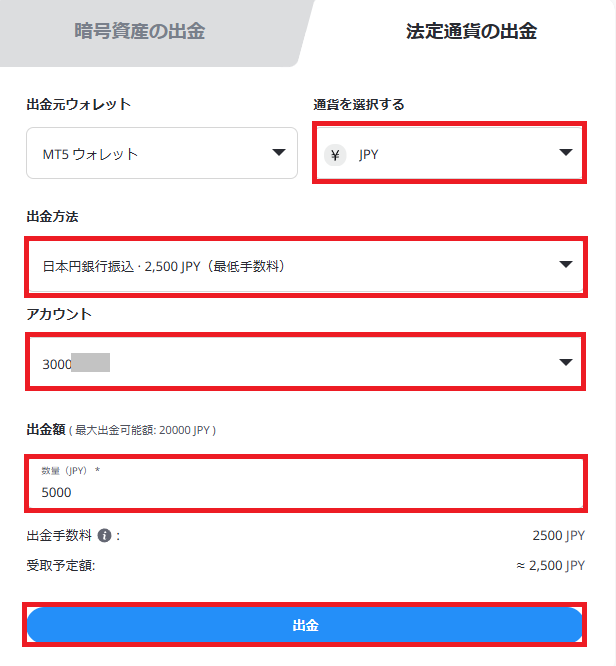Open the 出金元ウォレット wallet dropdown

(162, 153)
